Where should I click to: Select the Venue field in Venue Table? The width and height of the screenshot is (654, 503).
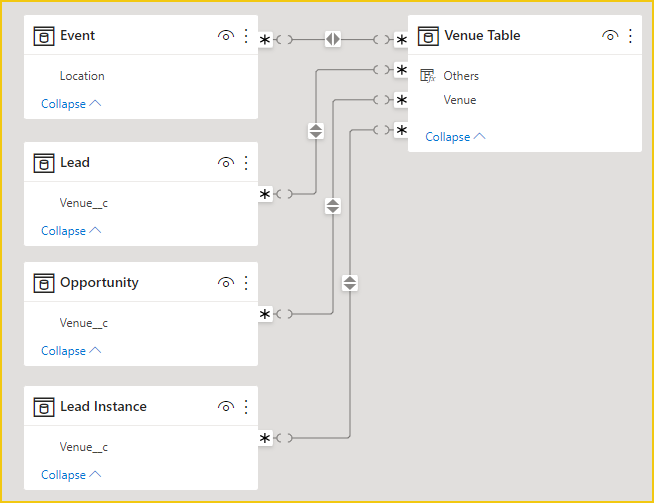click(460, 100)
